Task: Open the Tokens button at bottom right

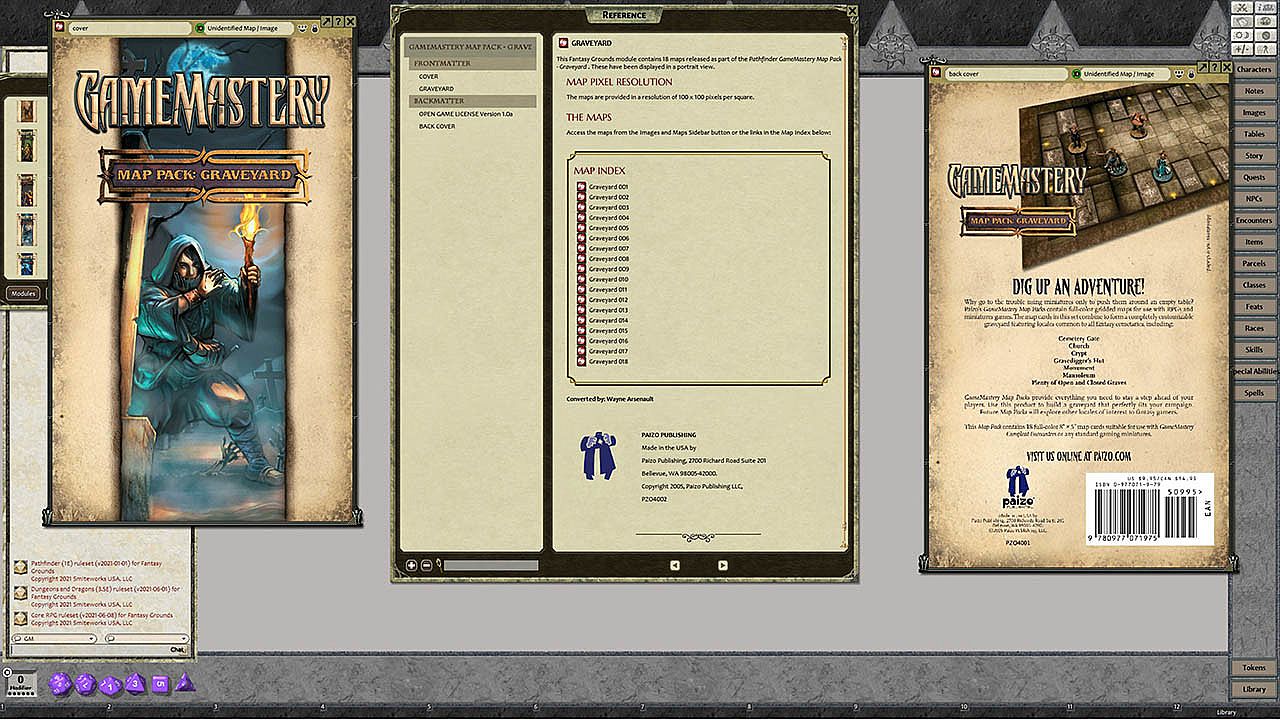Action: [x=1254, y=667]
